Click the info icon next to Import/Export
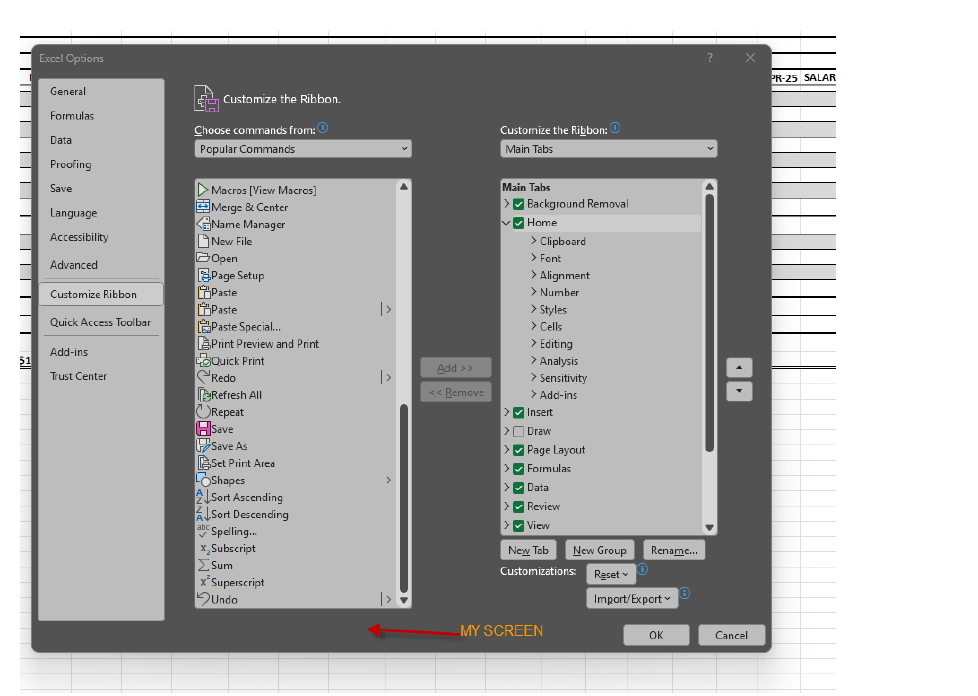Image resolution: width=978 pixels, height=696 pixels. pos(684,592)
